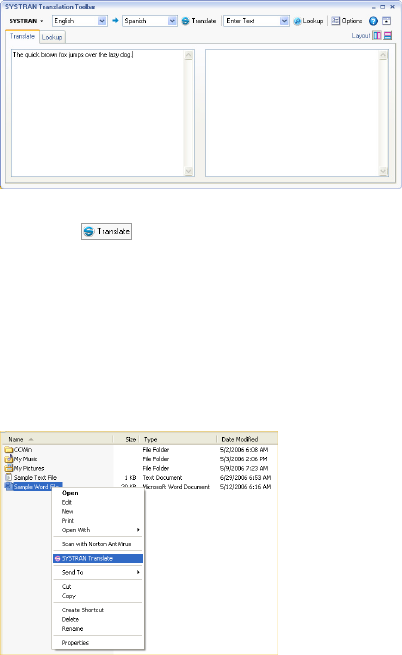Switch to the Lookup tab
Viewport: 402px width, 655px height.
[x=52, y=37]
